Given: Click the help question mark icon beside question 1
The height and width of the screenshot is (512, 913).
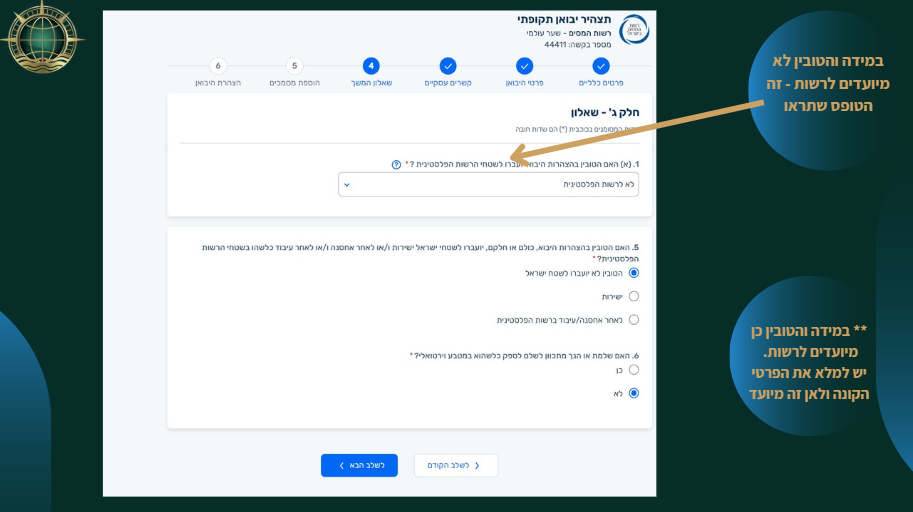Looking at the screenshot, I should 396,165.
